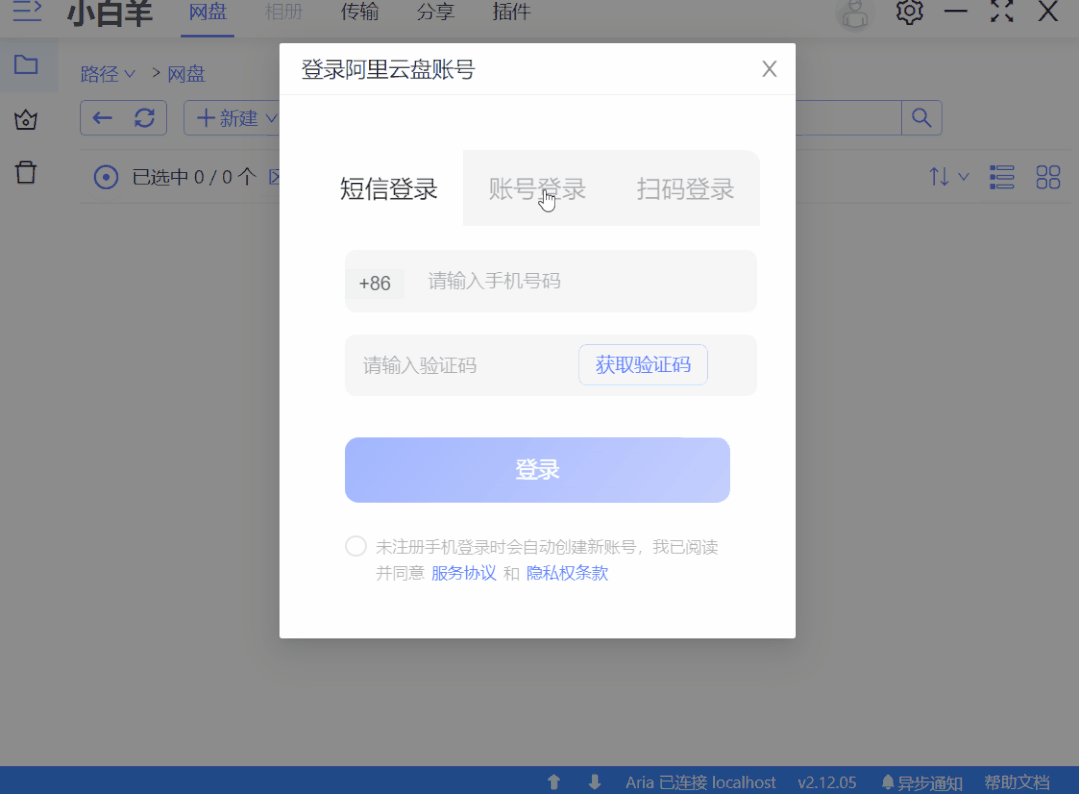This screenshot has width=1079, height=794.
Task: Toggle fullscreen window icon
Action: (x=1001, y=11)
